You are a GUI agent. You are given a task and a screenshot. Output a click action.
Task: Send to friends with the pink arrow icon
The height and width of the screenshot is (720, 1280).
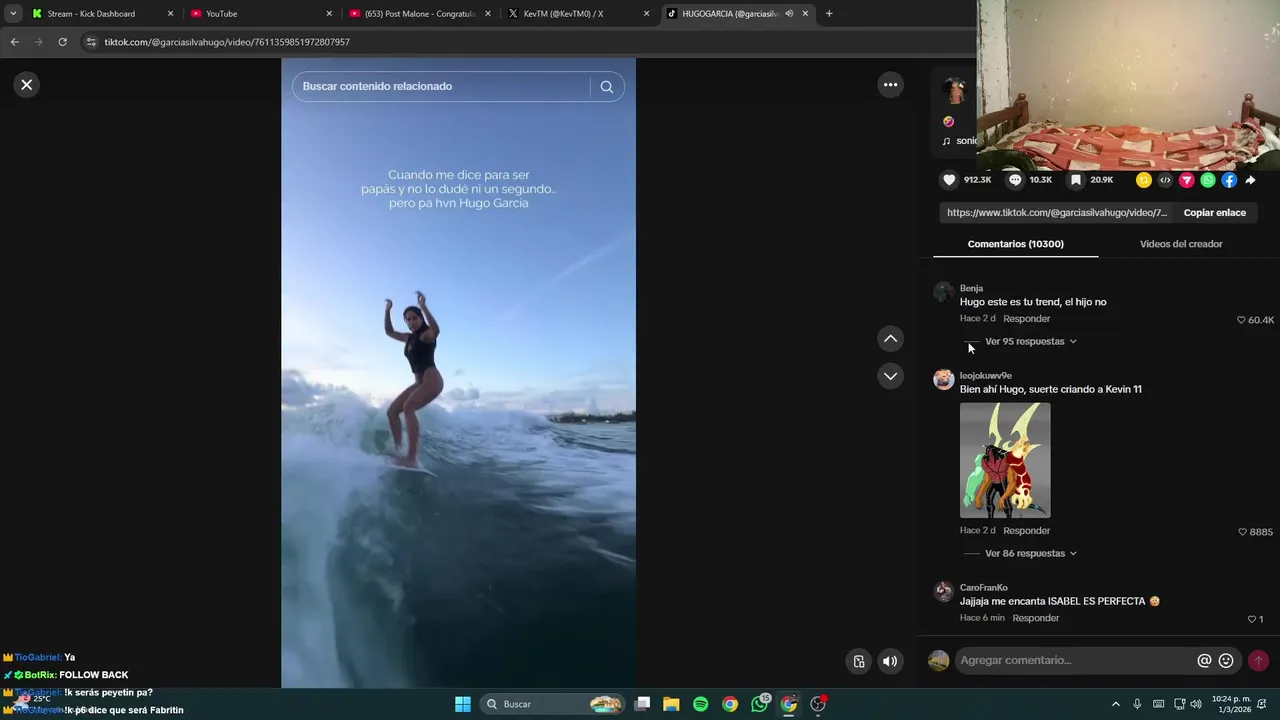click(x=1187, y=180)
